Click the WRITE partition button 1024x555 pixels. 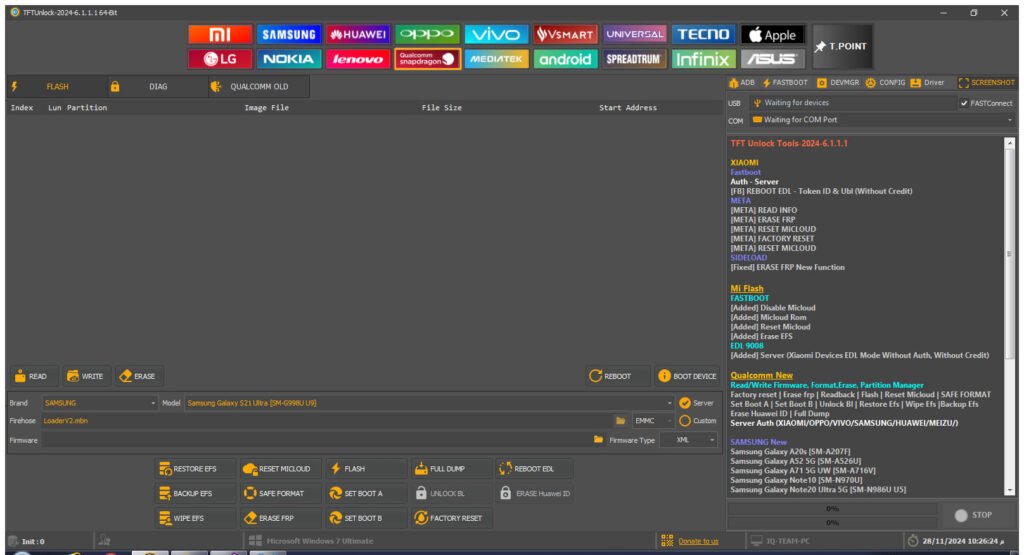click(x=86, y=376)
